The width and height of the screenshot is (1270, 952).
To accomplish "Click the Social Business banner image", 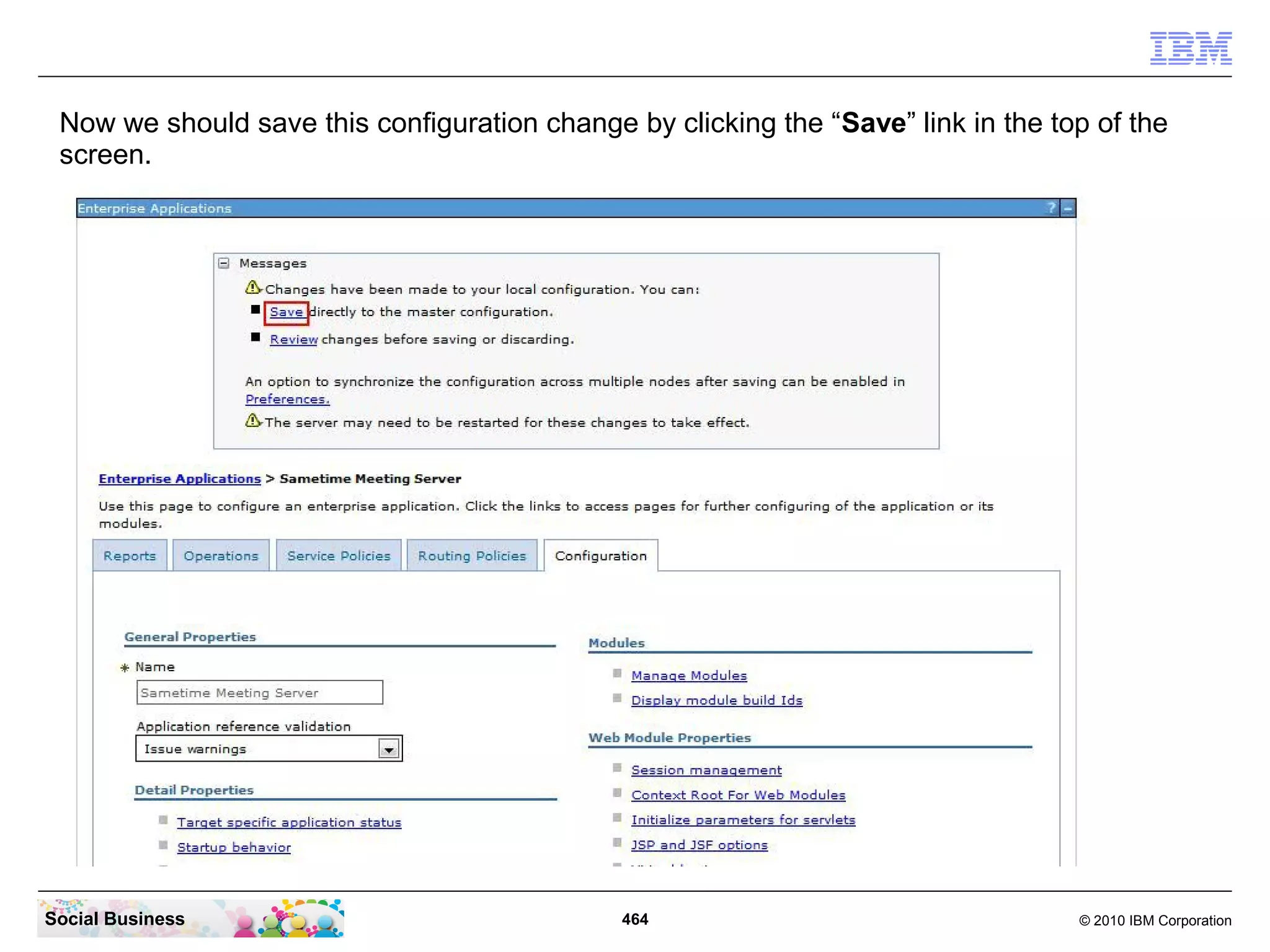I will tap(190, 918).
